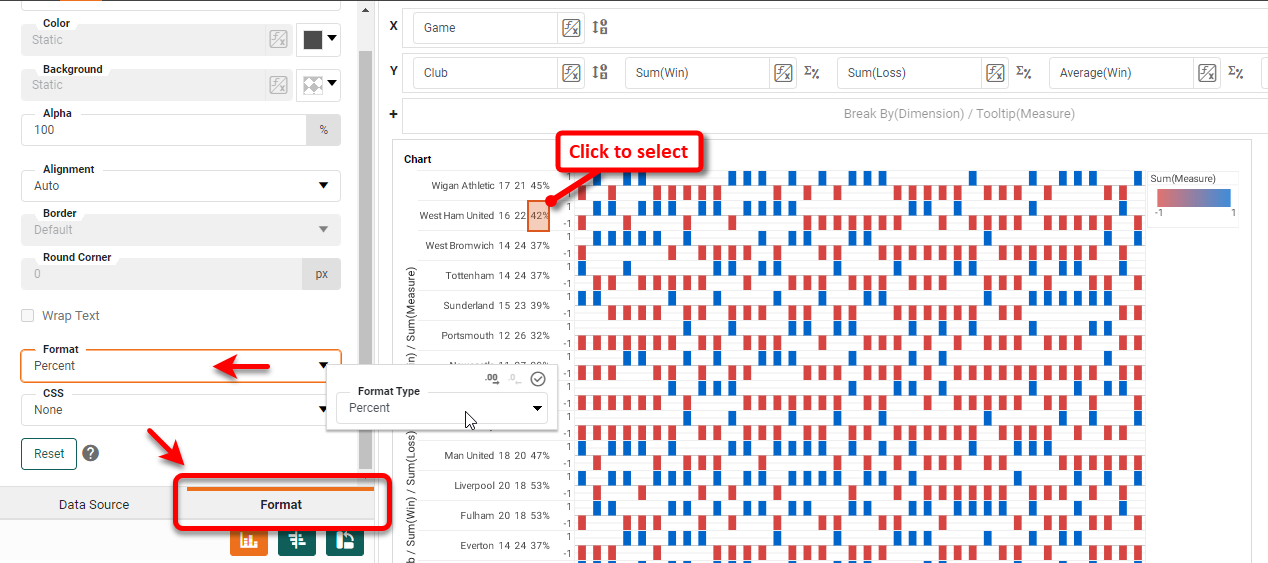
Task: Click the transparent Background swatch
Action: click(312, 85)
